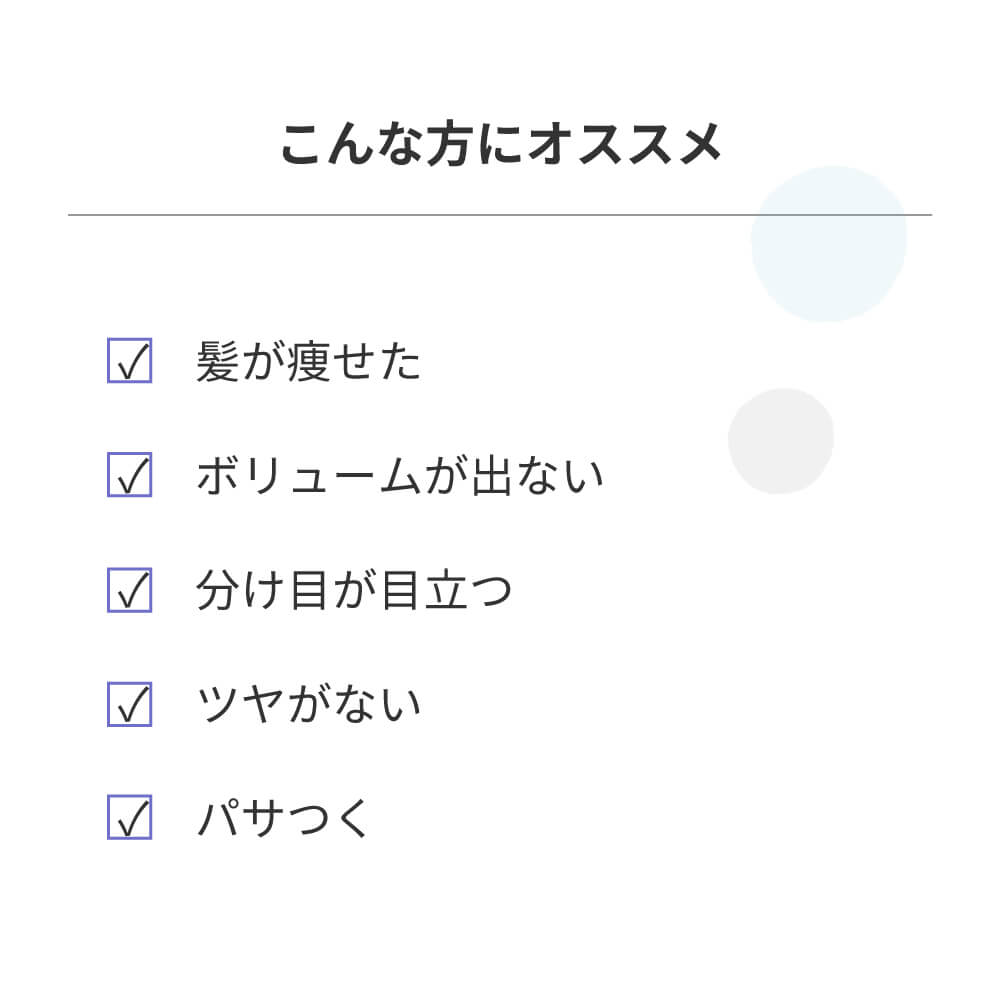Click the horizontal divider line under the heading
This screenshot has height=1000, width=1000.
click(400, 215)
